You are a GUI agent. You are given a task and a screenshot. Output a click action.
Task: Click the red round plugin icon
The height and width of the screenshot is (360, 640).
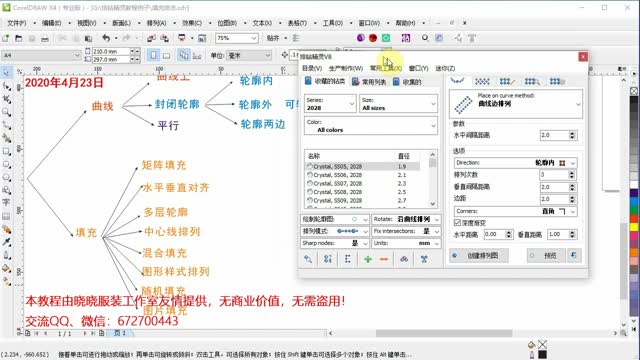click(x=373, y=38)
